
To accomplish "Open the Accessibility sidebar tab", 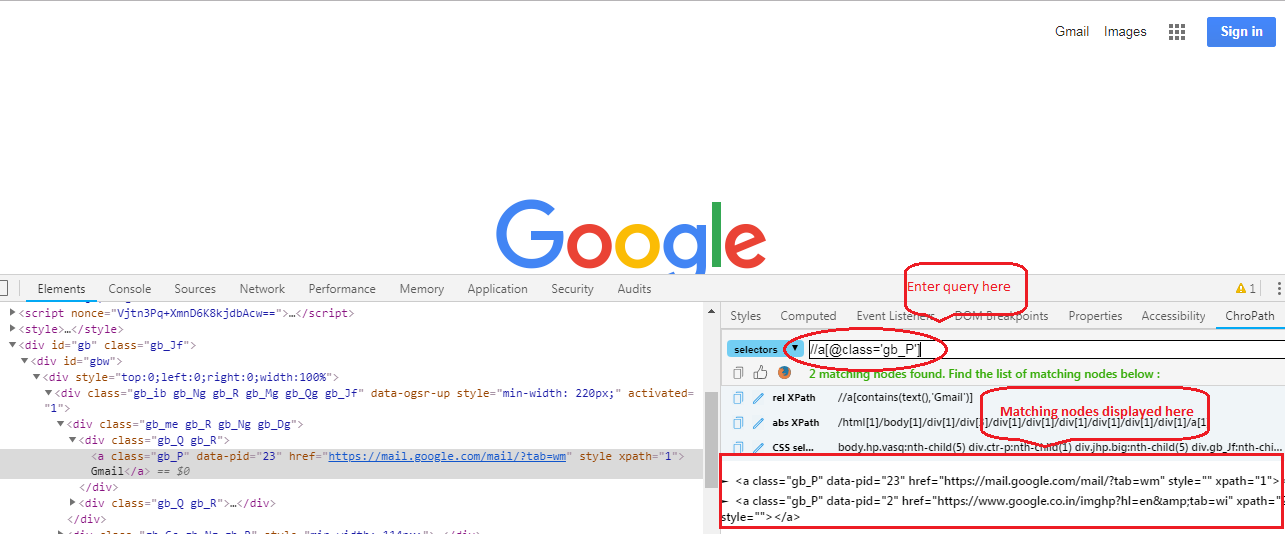I will click(1173, 316).
